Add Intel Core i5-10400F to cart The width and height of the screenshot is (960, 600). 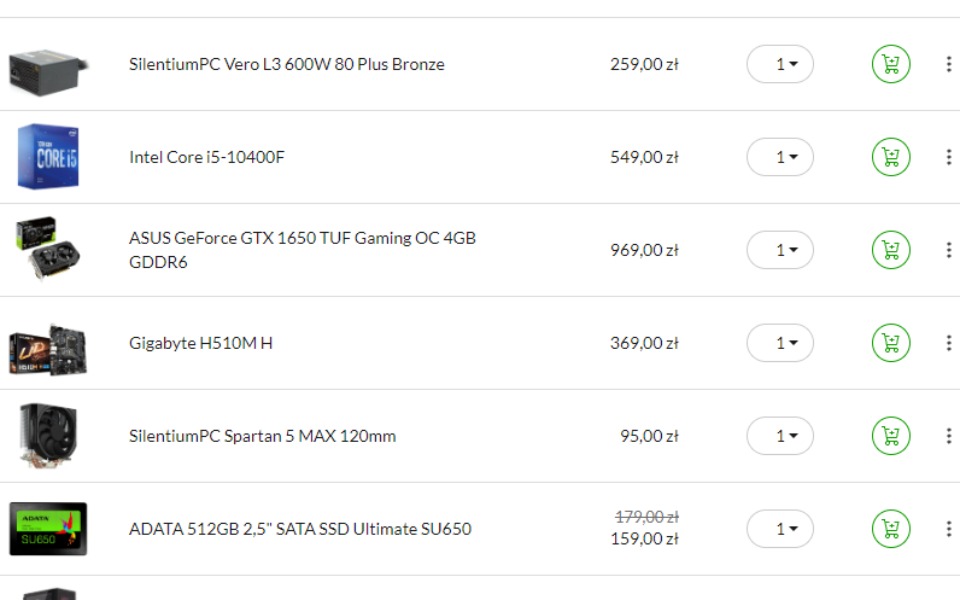pos(890,157)
